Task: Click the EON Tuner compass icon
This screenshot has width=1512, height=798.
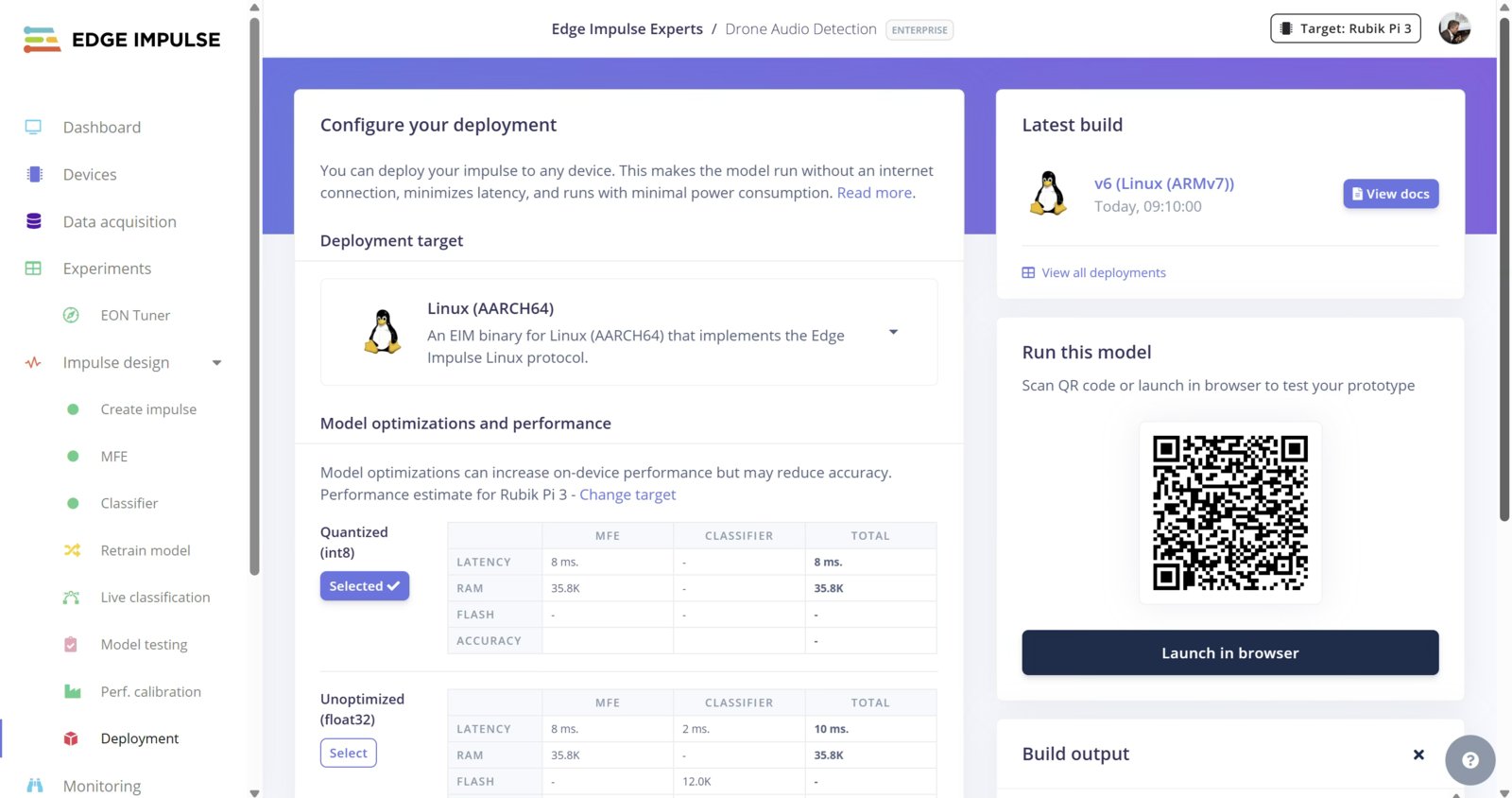Action: [x=71, y=315]
